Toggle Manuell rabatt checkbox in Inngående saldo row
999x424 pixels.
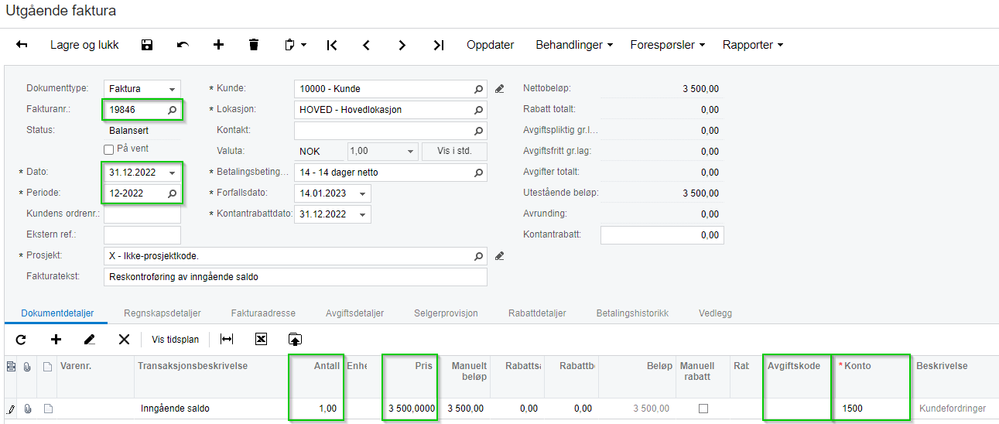(x=703, y=408)
